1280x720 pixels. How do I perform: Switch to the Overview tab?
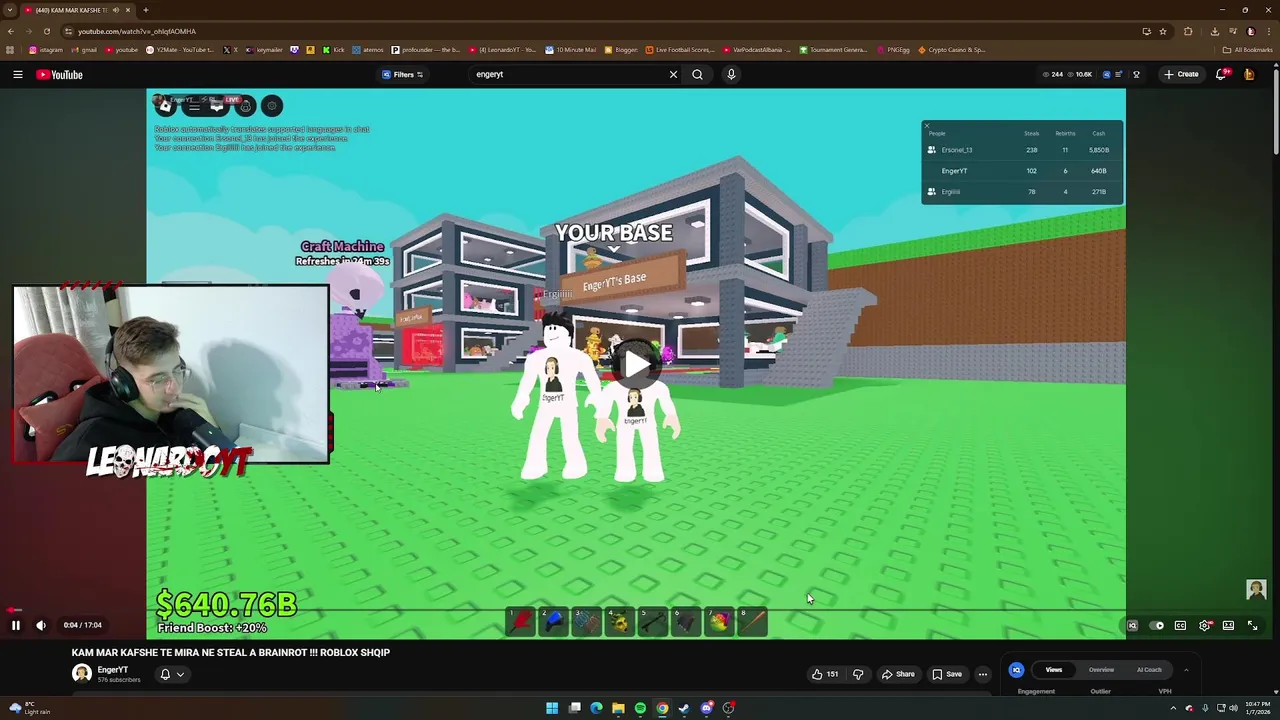click(x=1101, y=670)
